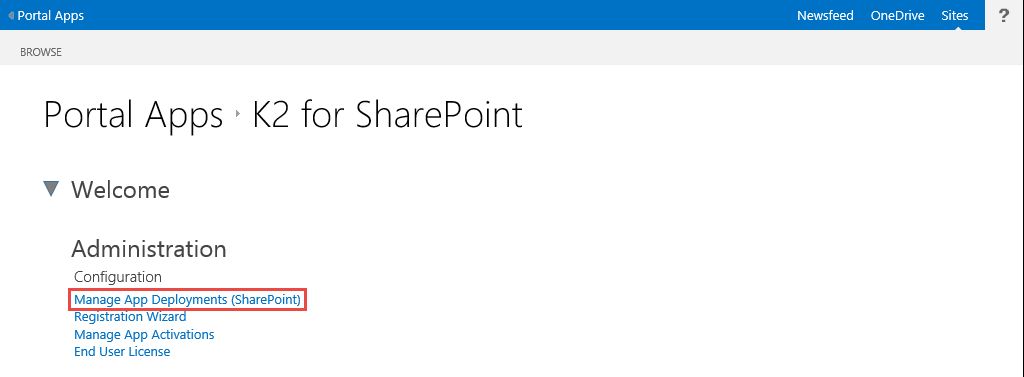Open Portal Apps link in blue header
The width and height of the screenshot is (1024, 377).
[51, 16]
